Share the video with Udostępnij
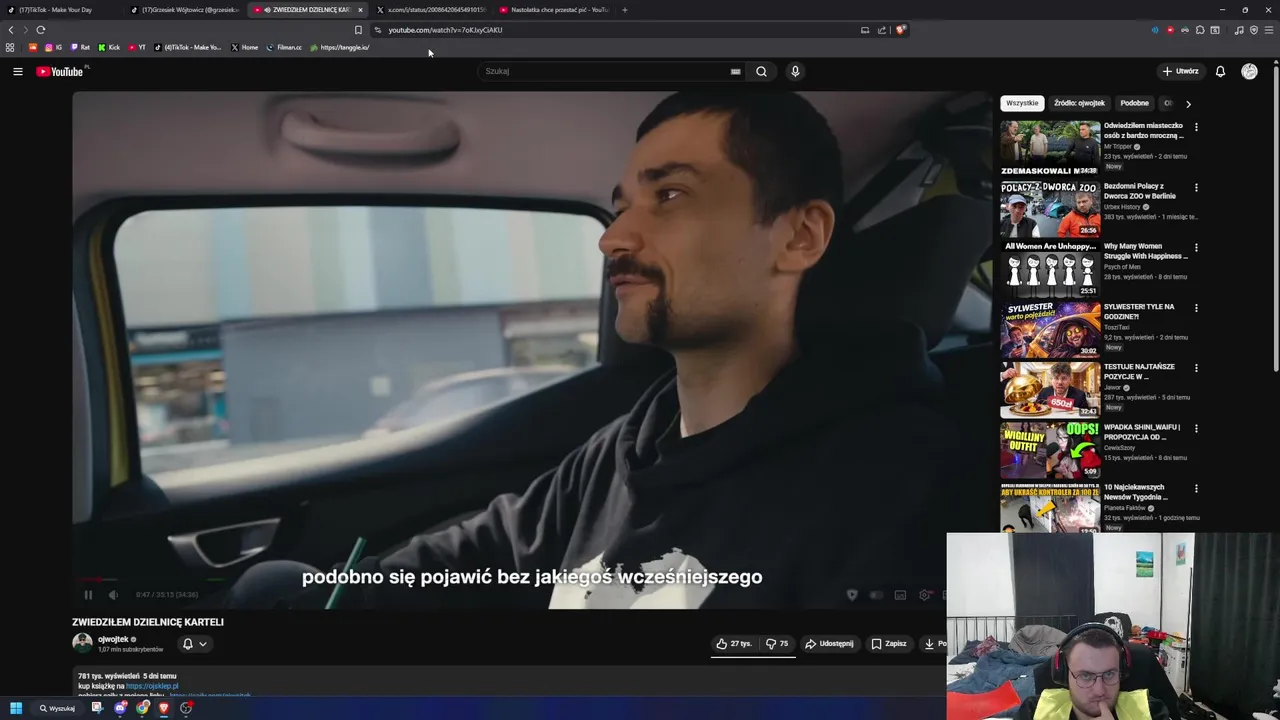This screenshot has height=720, width=1280. tap(830, 644)
